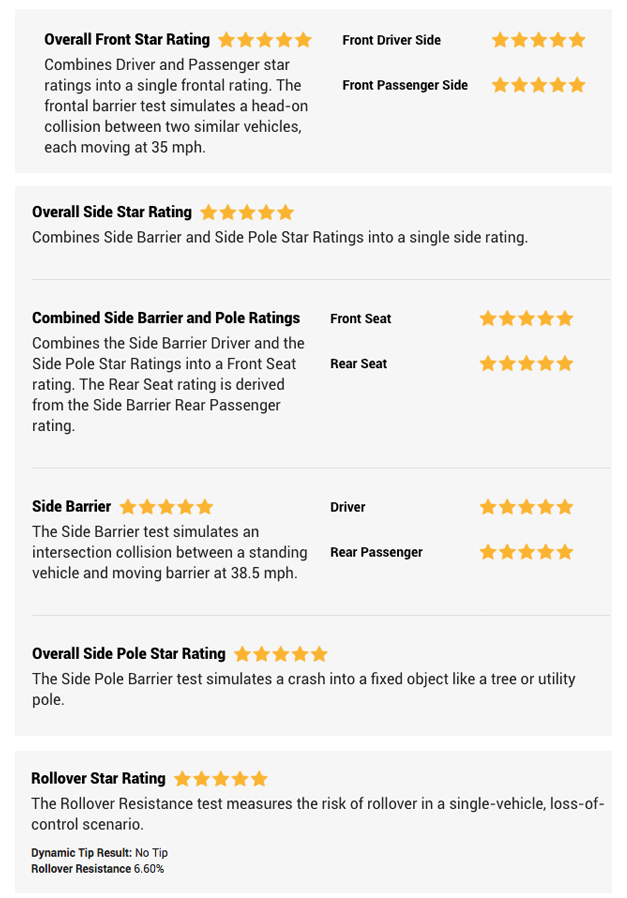Viewport: 627px width, 898px height.
Task: Click the Overall Front Star Rating heading
Action: click(x=127, y=40)
